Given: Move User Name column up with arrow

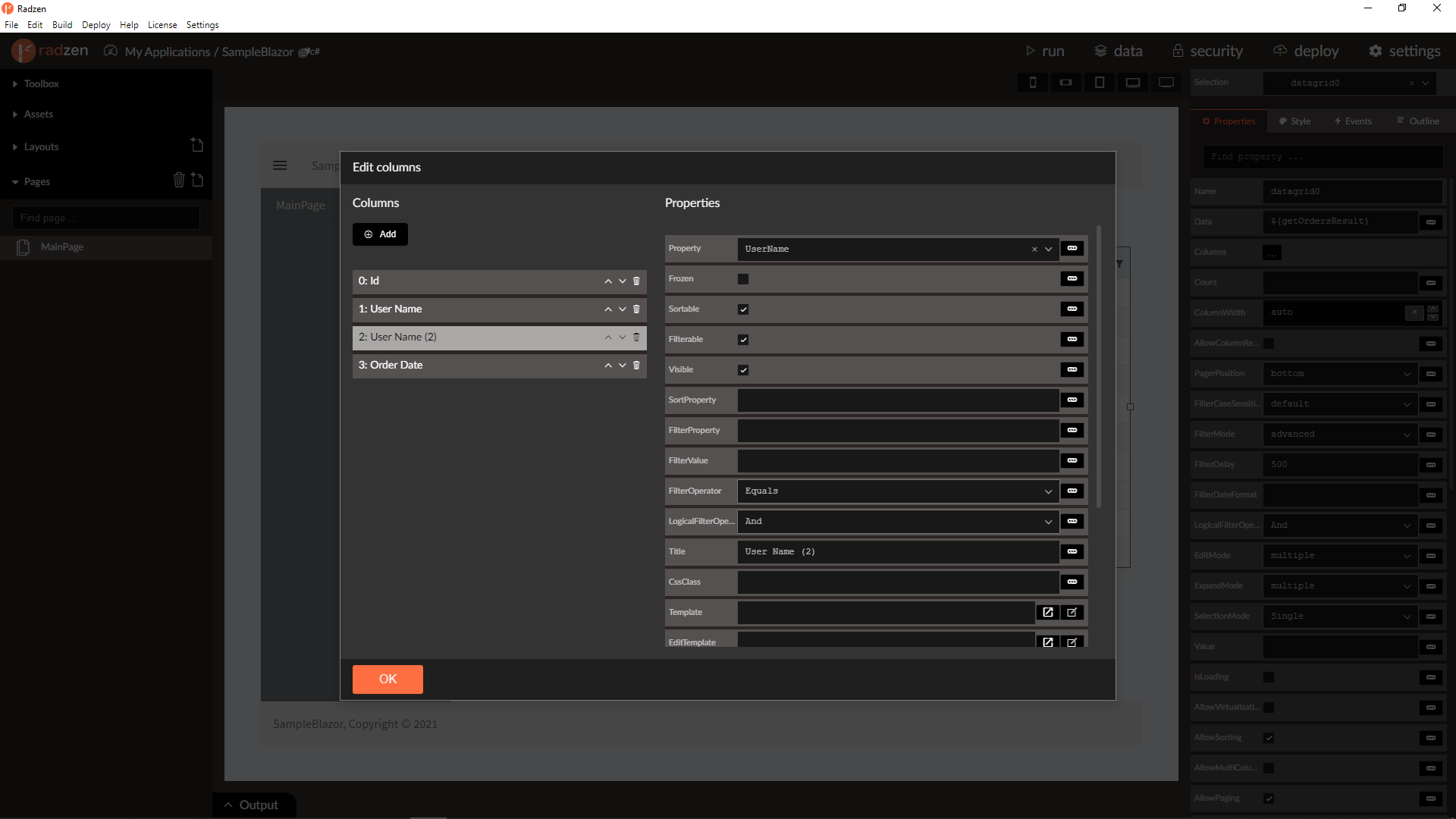Looking at the screenshot, I should (x=607, y=309).
